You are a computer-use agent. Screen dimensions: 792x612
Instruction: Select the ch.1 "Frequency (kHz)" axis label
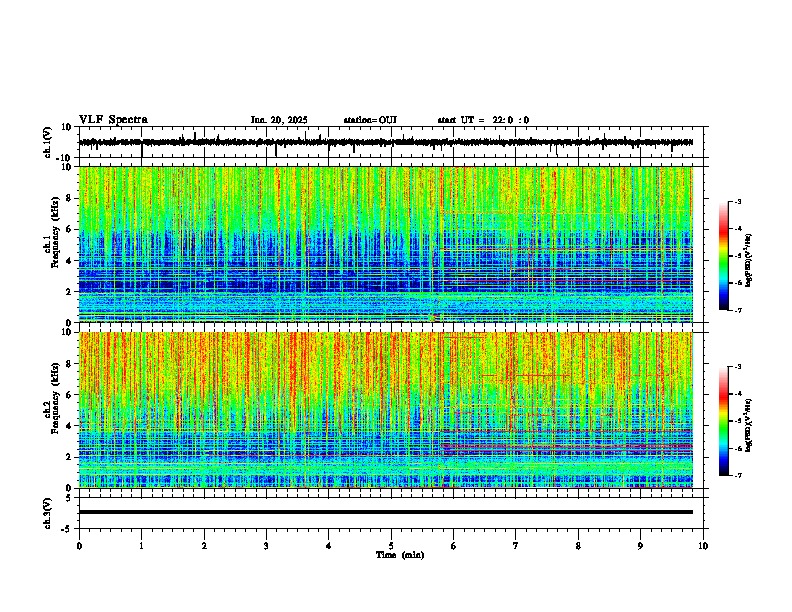[55, 232]
